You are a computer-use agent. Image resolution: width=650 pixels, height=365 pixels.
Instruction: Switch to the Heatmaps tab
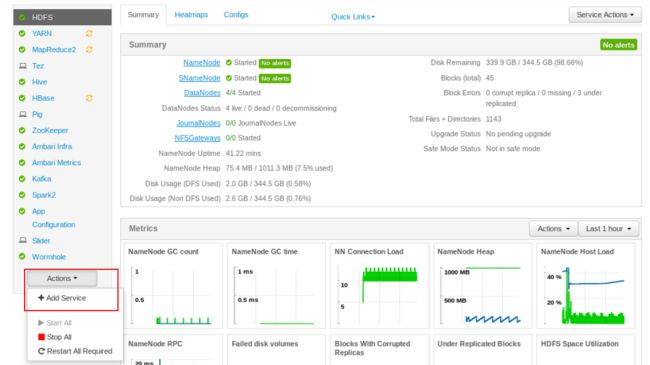tap(191, 15)
